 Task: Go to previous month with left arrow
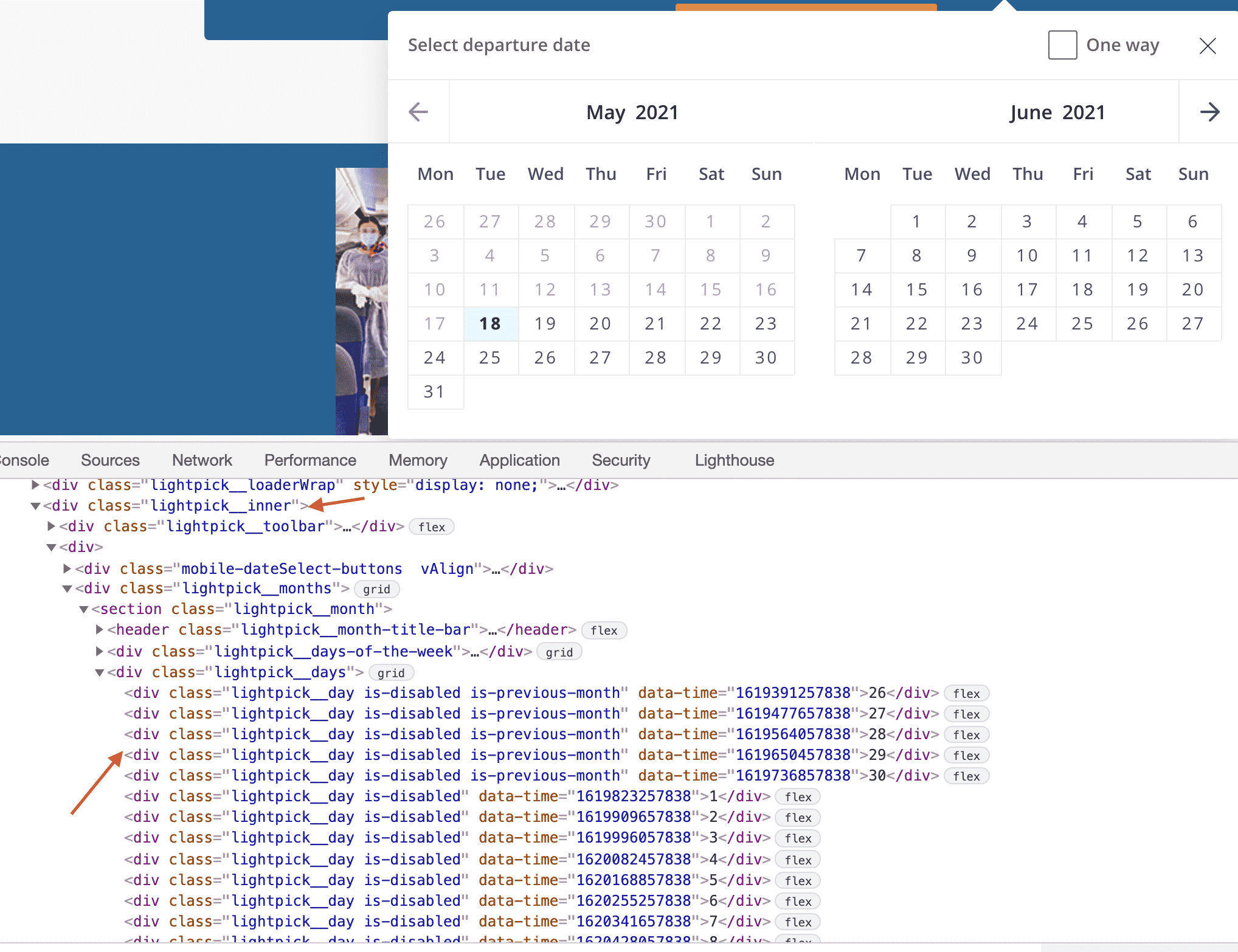point(418,112)
